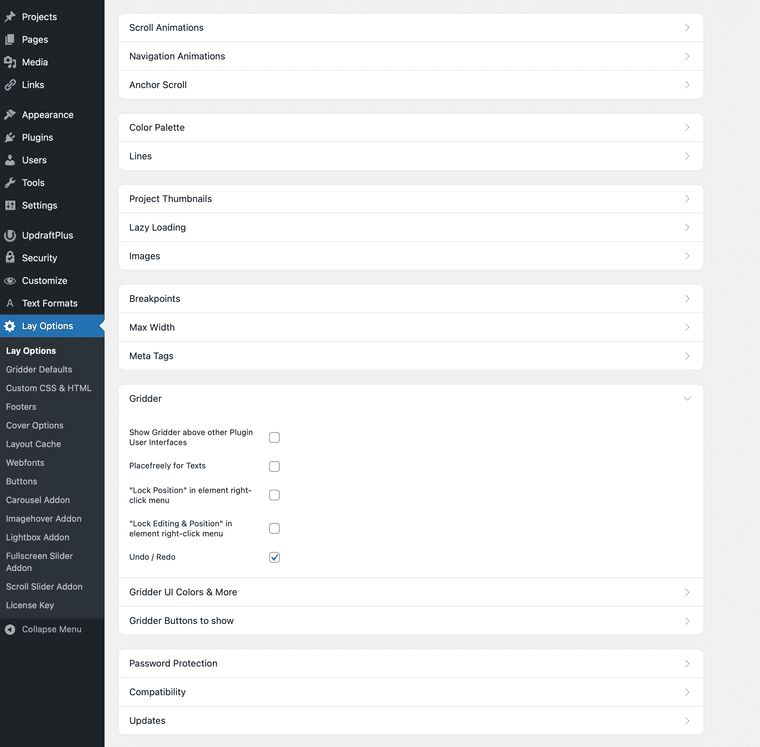The width and height of the screenshot is (760, 747).
Task: Open the Max Width section title
Action: (152, 327)
